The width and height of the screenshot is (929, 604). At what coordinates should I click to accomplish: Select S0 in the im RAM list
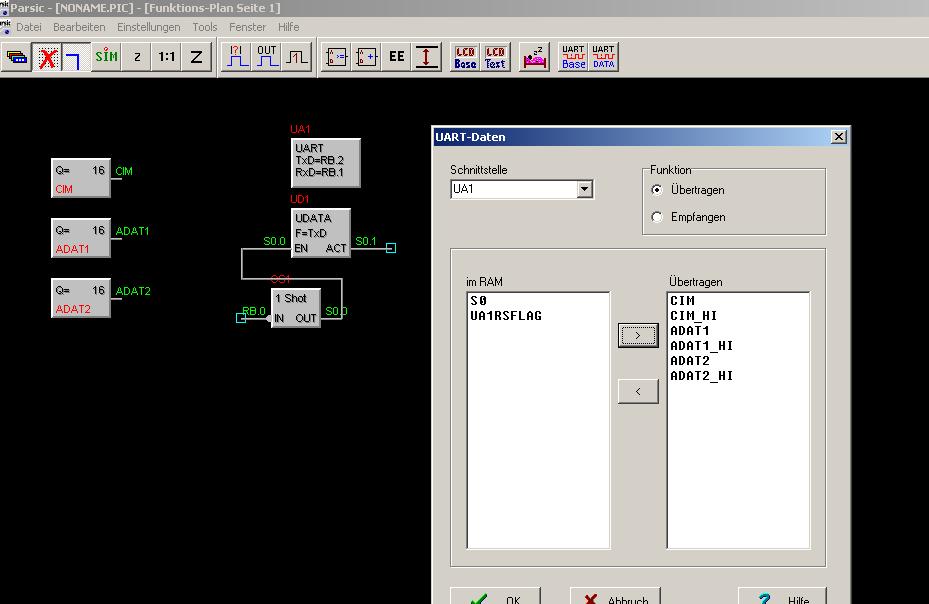(x=479, y=301)
